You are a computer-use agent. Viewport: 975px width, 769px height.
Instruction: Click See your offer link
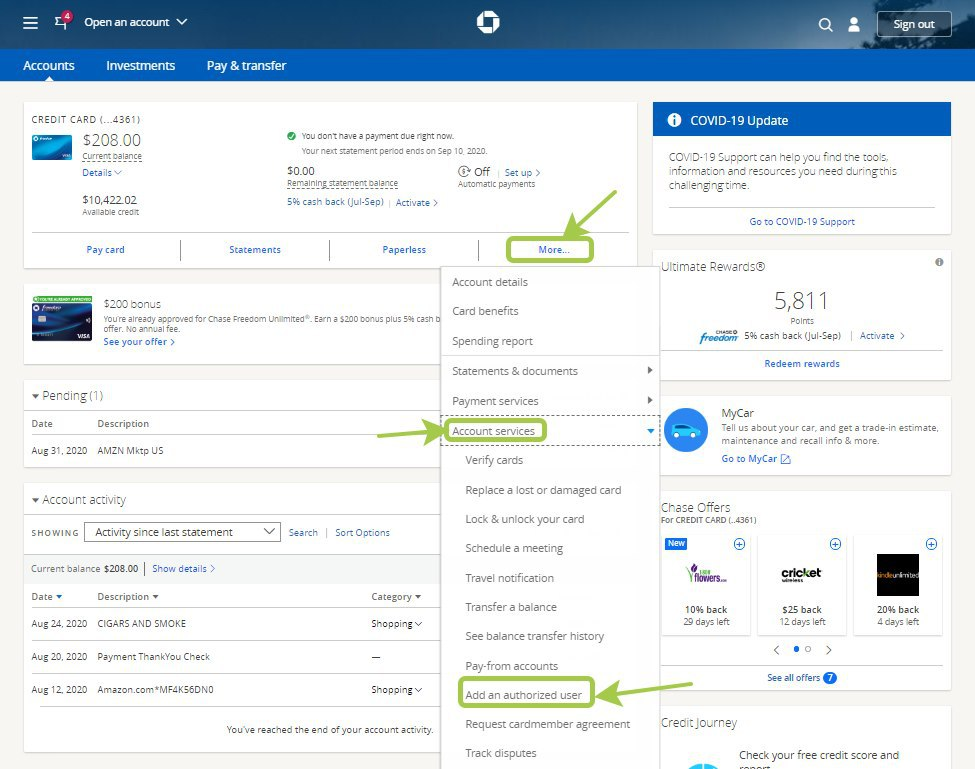pyautogui.click(x=139, y=342)
